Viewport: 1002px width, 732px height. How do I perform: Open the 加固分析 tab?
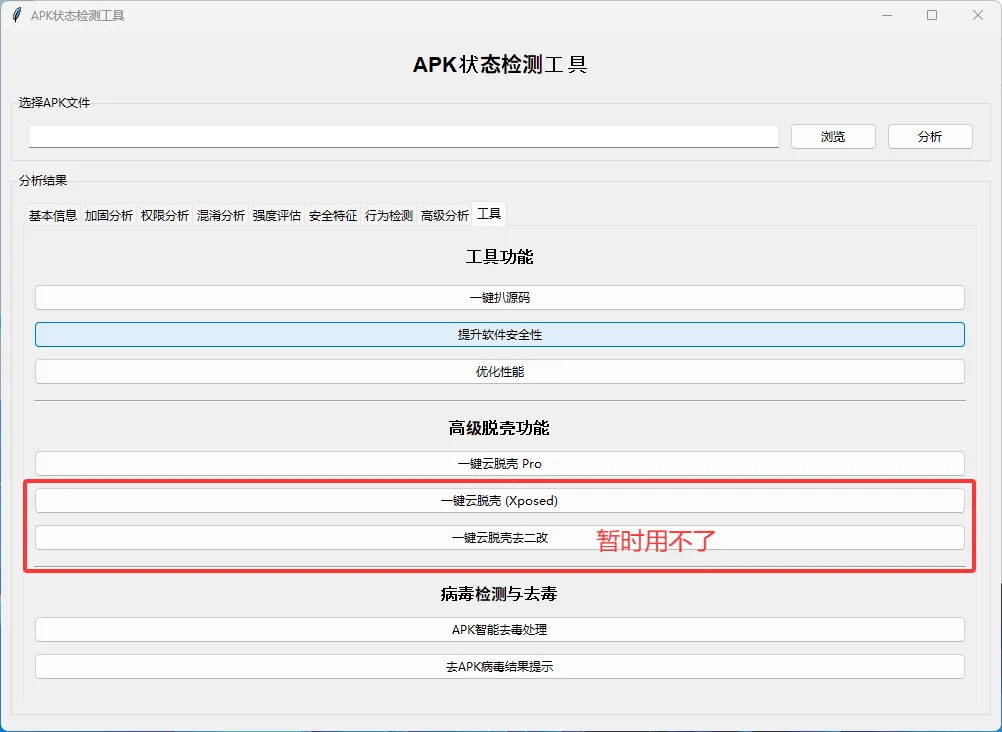point(110,213)
